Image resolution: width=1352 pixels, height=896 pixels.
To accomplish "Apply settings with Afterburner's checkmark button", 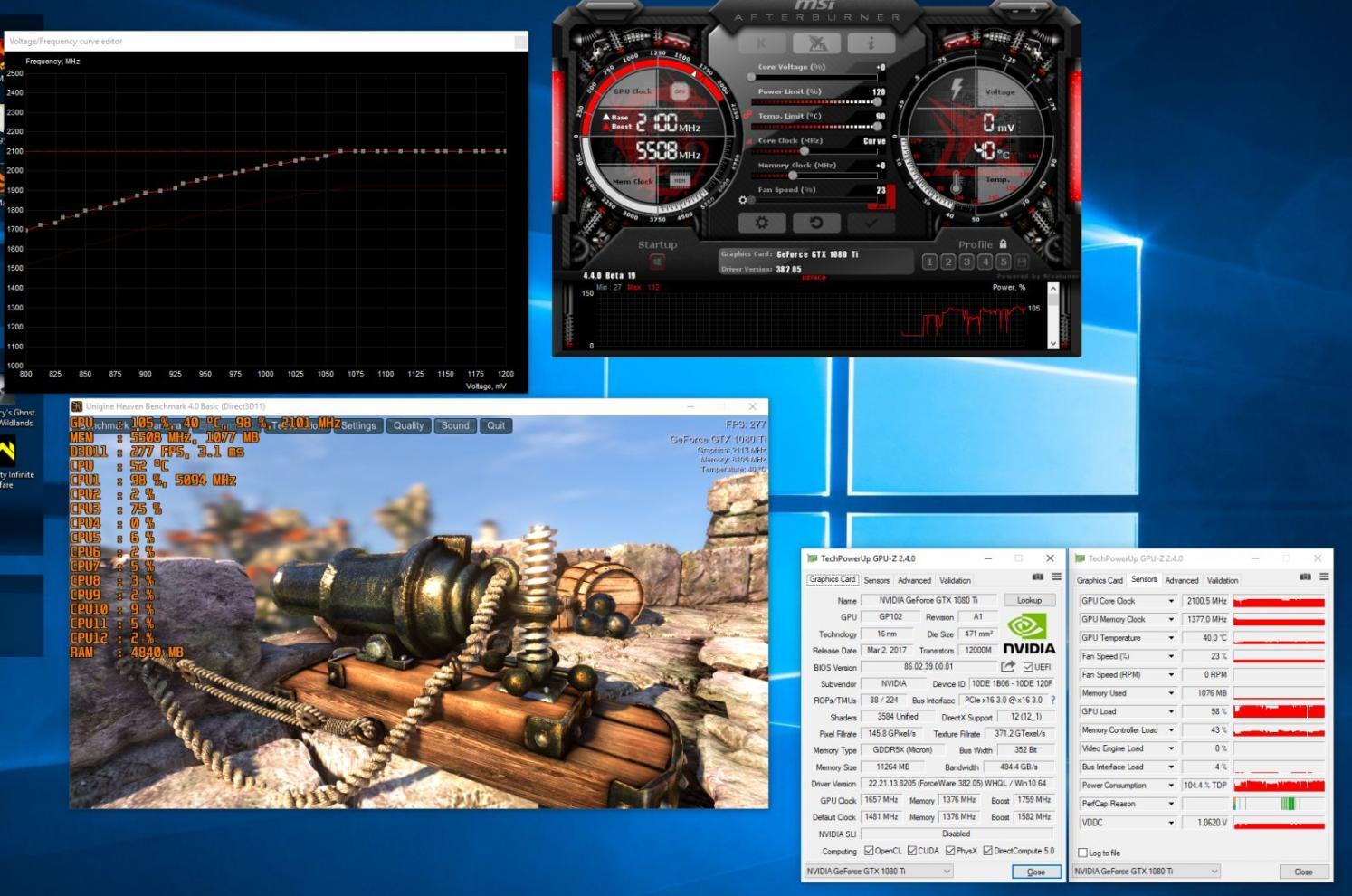I will click(x=871, y=222).
